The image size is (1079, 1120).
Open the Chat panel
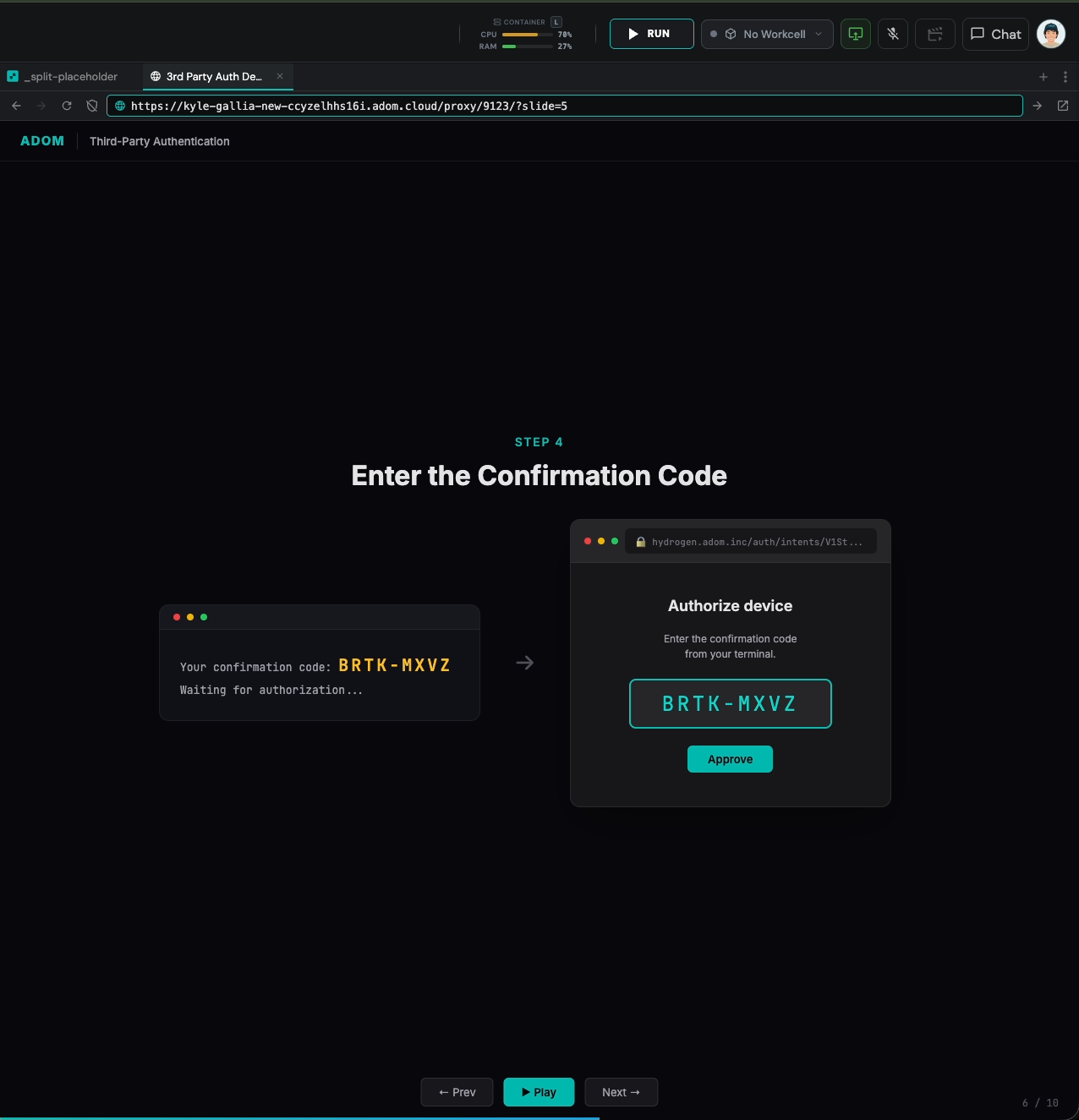point(995,34)
